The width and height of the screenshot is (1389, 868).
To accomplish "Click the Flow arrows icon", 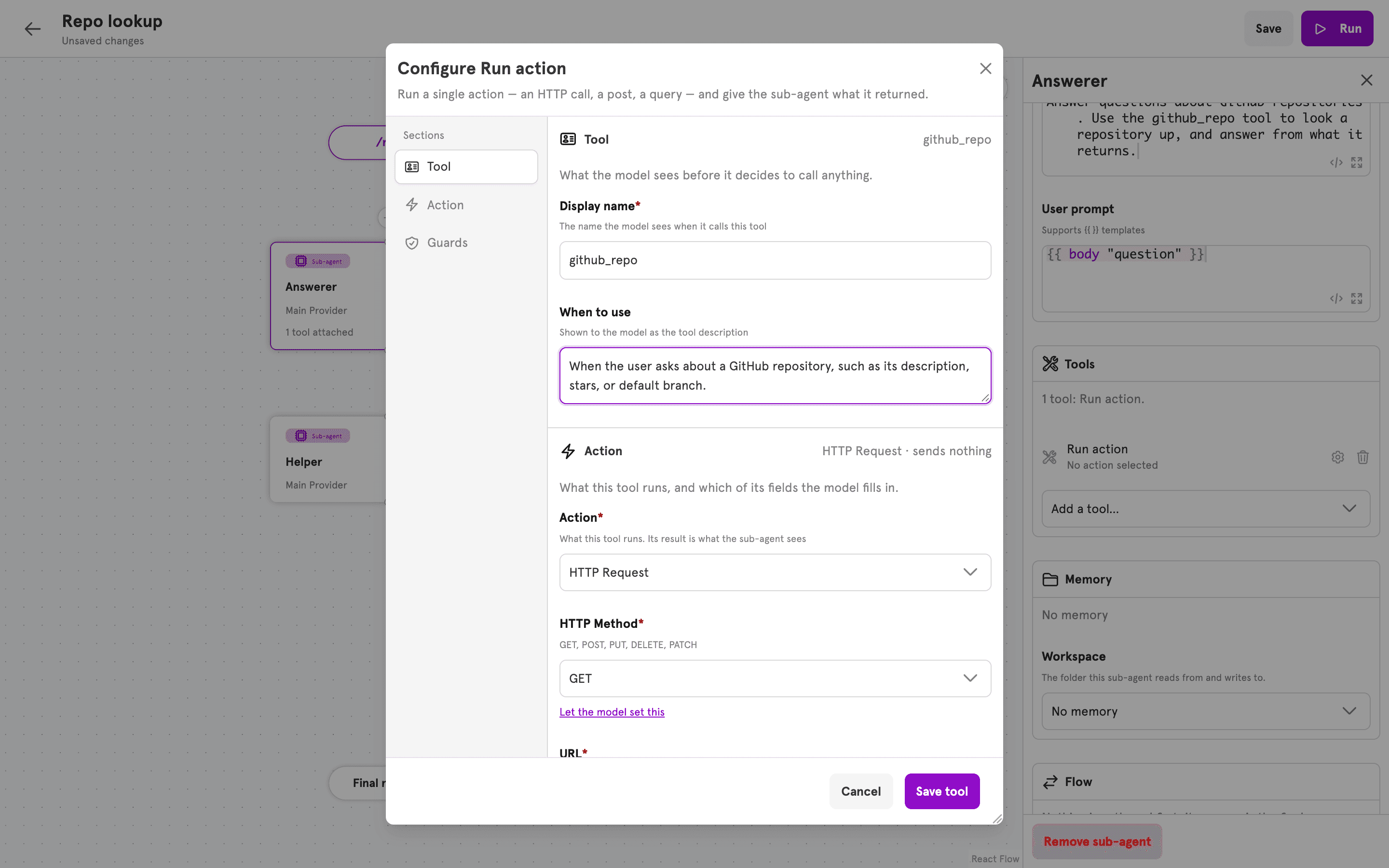I will (1050, 782).
